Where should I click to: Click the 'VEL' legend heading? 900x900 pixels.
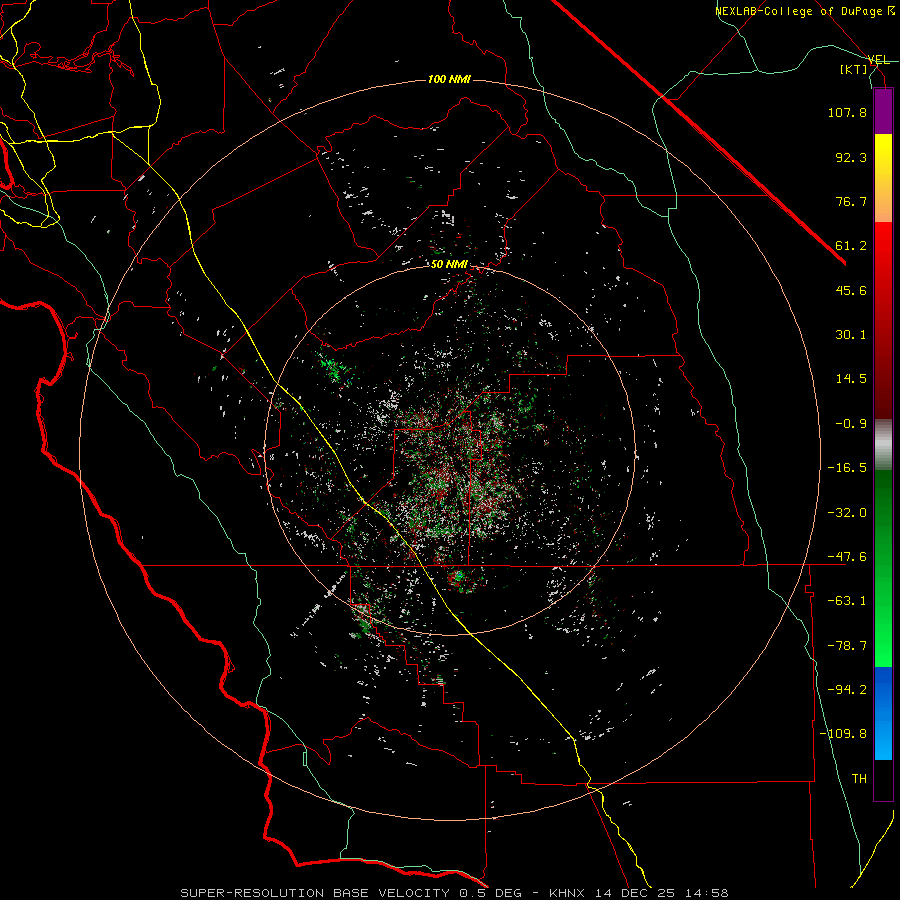[878, 60]
